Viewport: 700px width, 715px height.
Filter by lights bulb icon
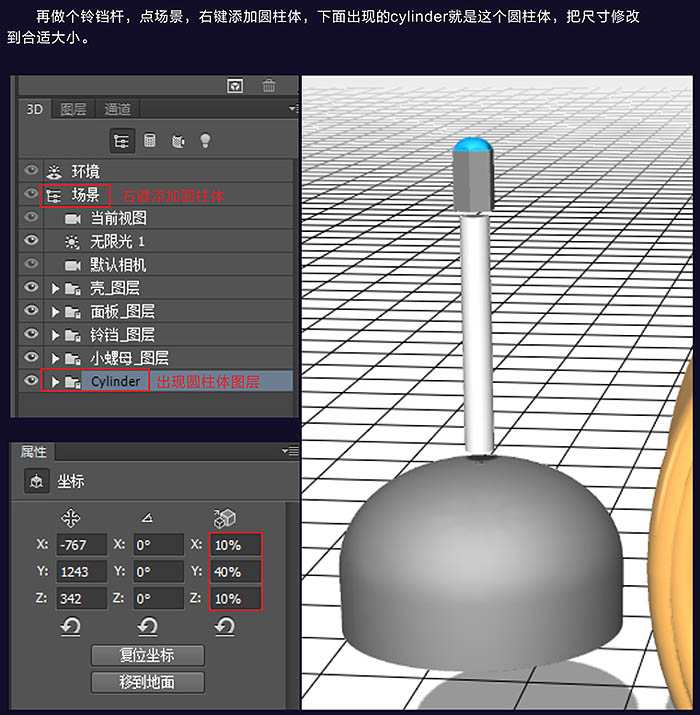coord(205,140)
